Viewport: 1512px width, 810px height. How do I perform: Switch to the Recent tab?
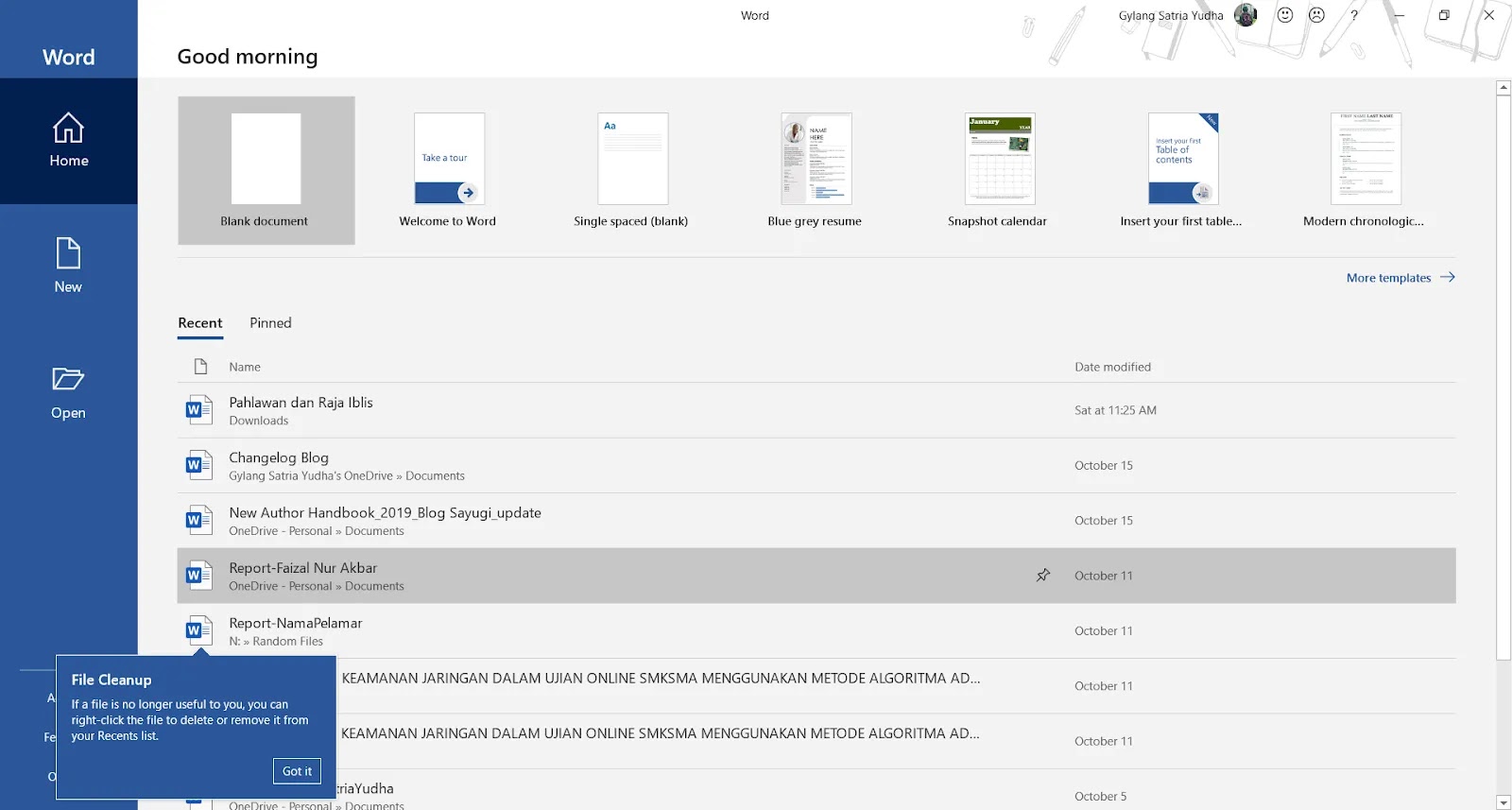pyautogui.click(x=200, y=323)
